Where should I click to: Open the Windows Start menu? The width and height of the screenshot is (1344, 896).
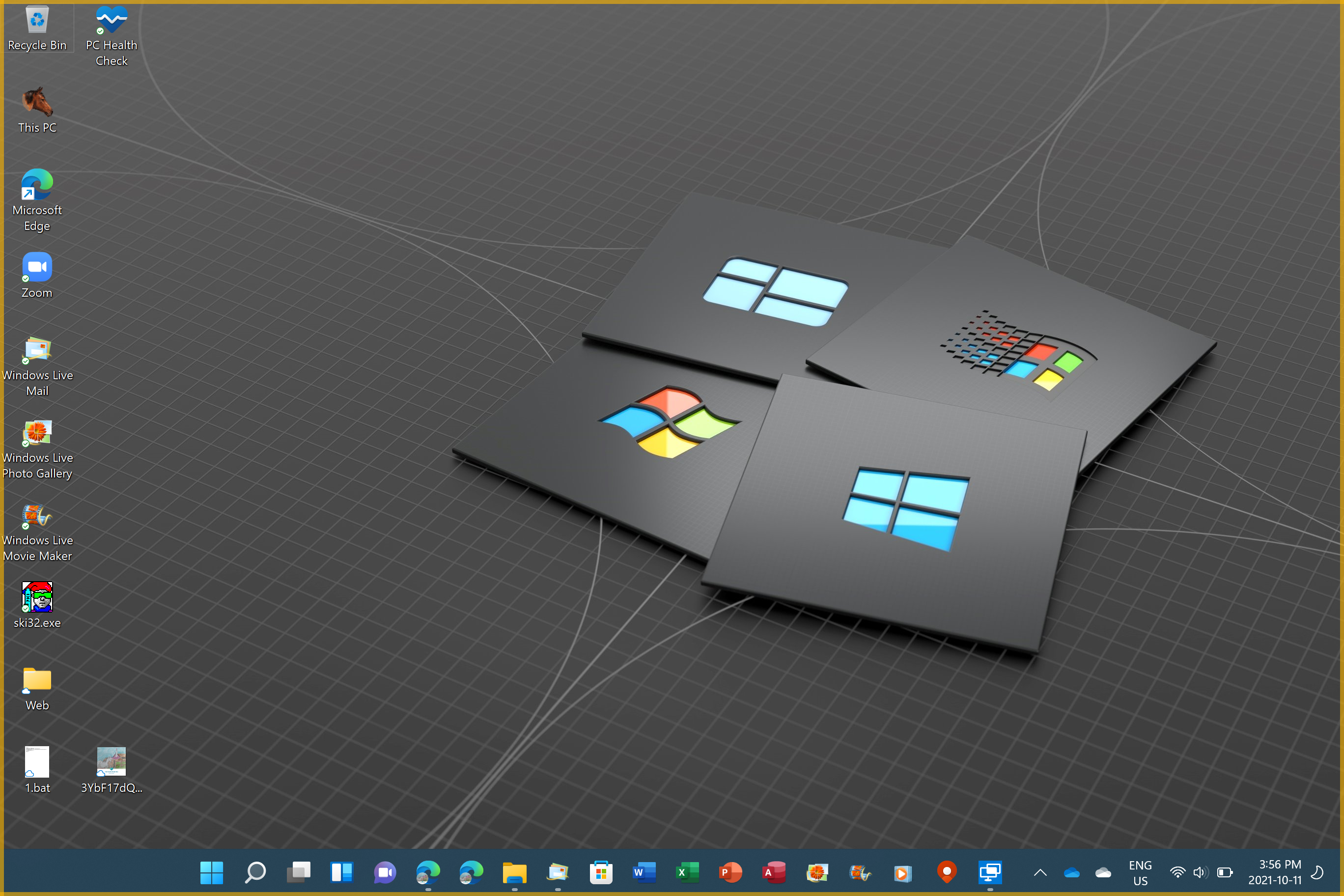211,872
